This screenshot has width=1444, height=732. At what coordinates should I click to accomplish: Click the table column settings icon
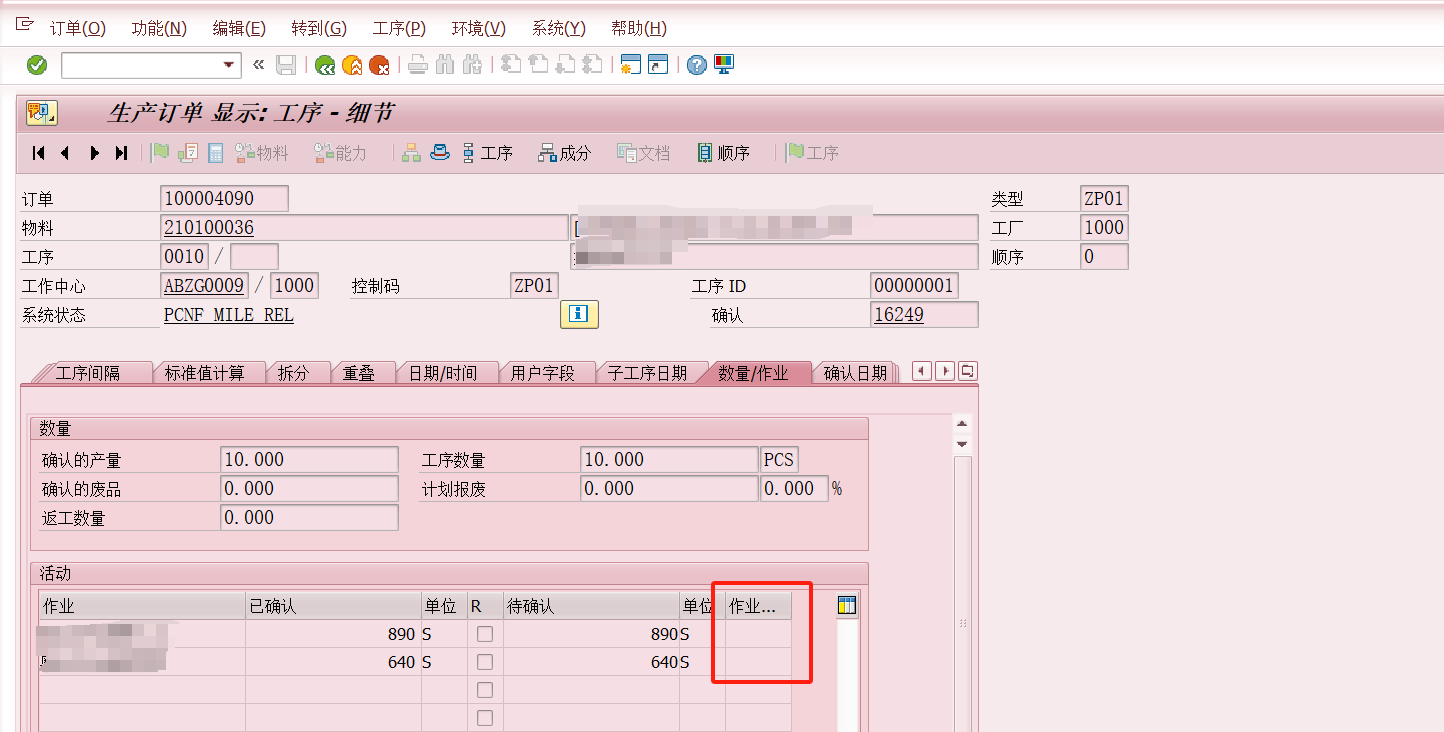847,605
